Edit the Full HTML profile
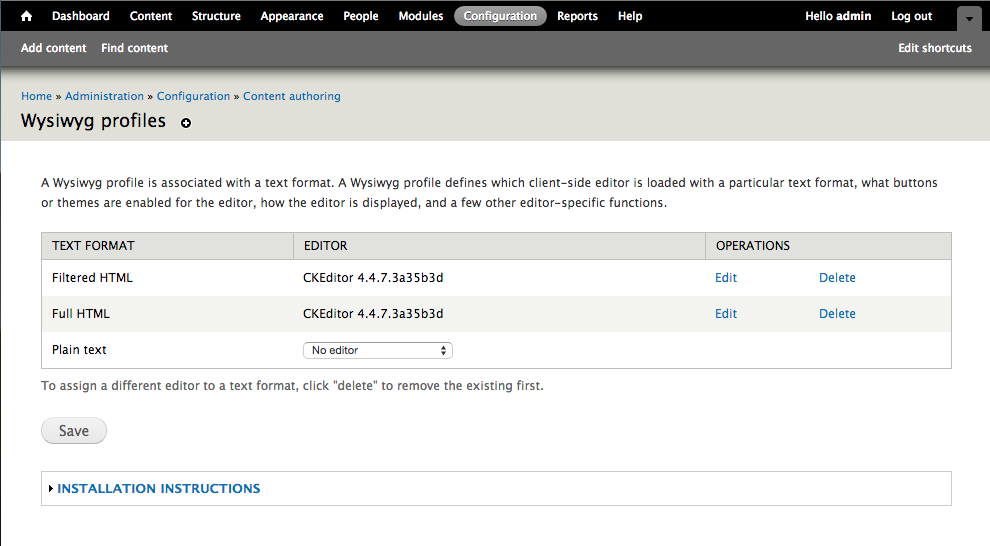 coord(726,314)
